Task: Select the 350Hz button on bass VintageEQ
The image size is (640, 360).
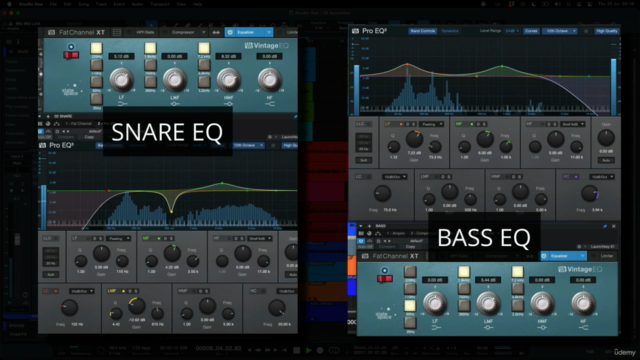Action: click(464, 306)
